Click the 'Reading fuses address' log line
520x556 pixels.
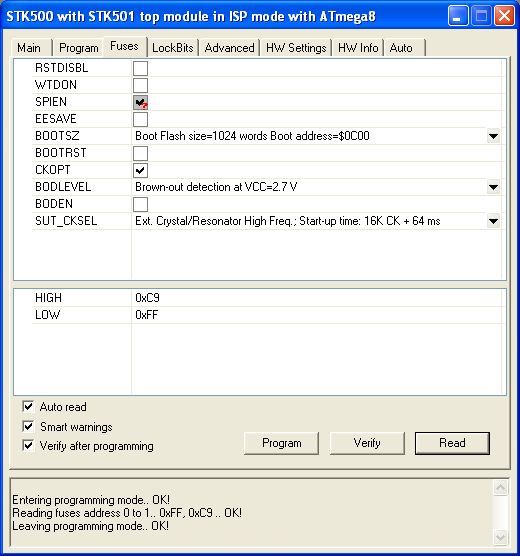point(127,513)
